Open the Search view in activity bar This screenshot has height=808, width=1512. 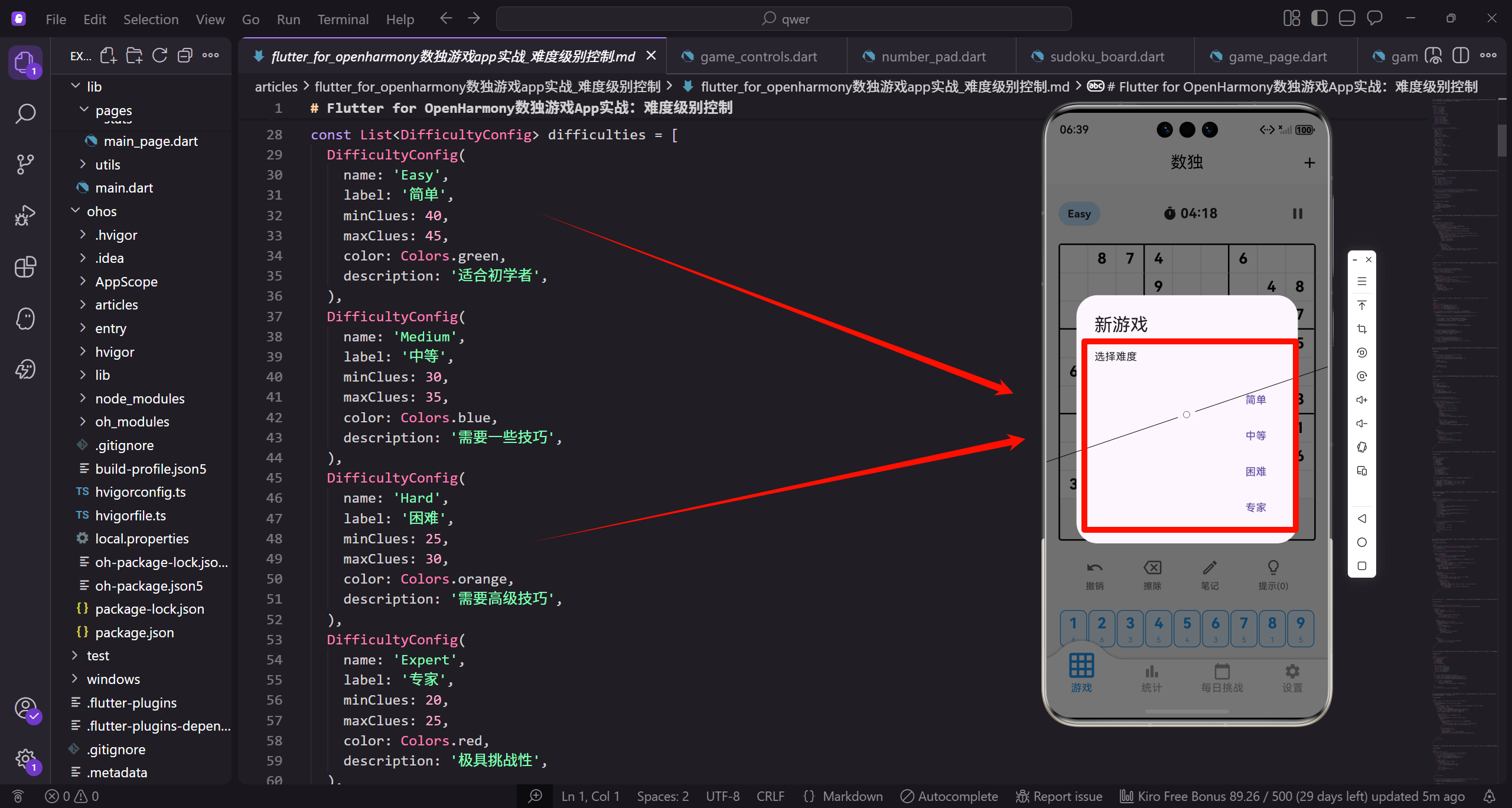(x=25, y=113)
